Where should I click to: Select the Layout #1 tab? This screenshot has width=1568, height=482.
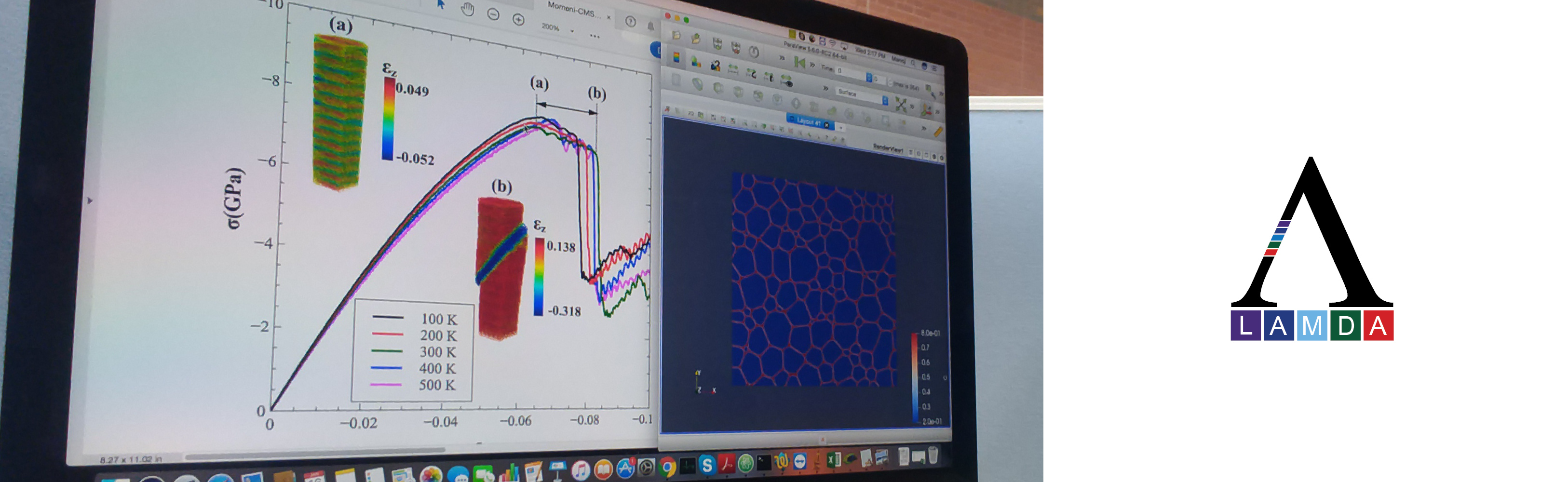pyautogui.click(x=808, y=122)
